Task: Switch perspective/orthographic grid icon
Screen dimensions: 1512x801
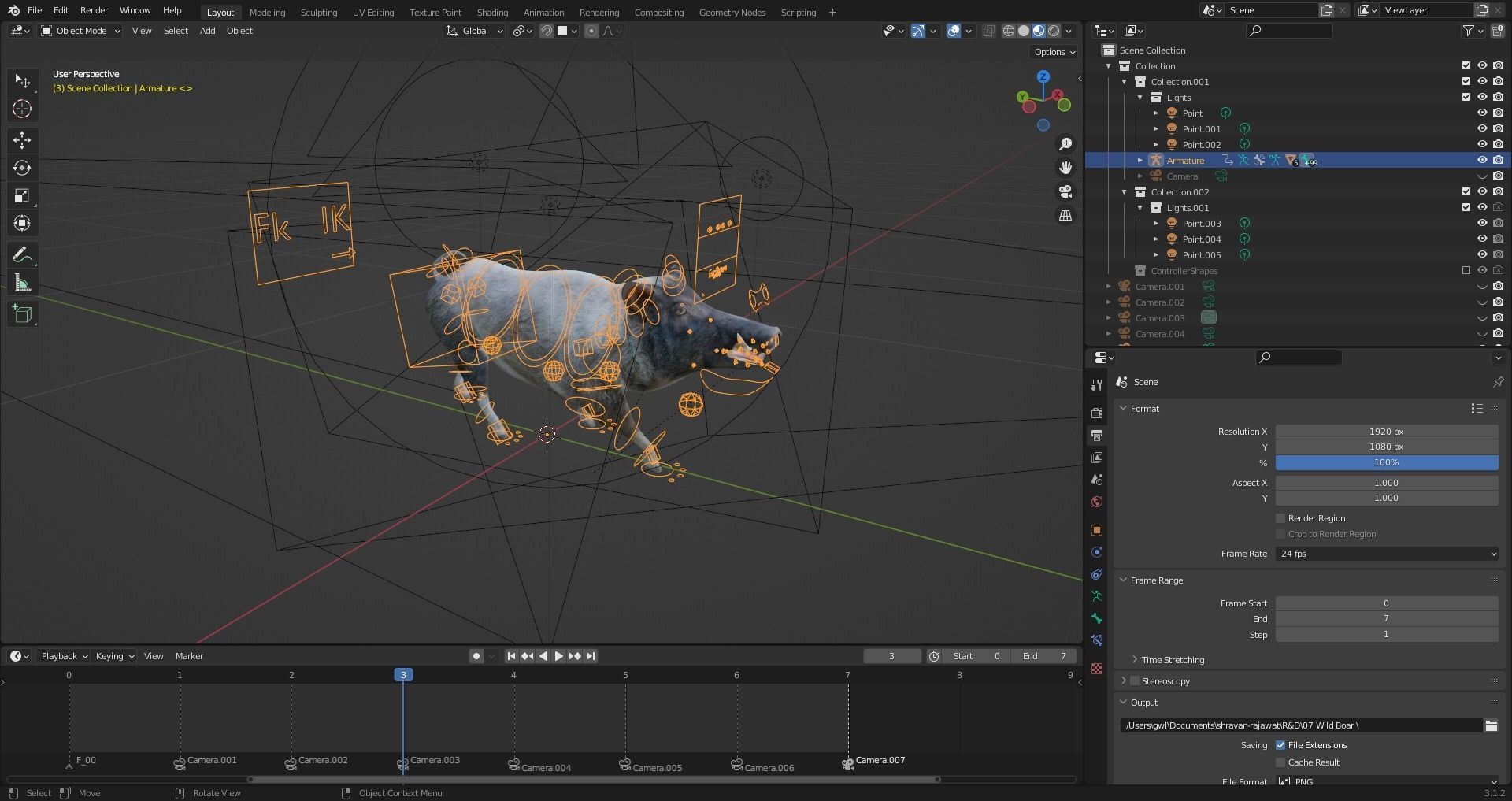Action: point(1065,215)
